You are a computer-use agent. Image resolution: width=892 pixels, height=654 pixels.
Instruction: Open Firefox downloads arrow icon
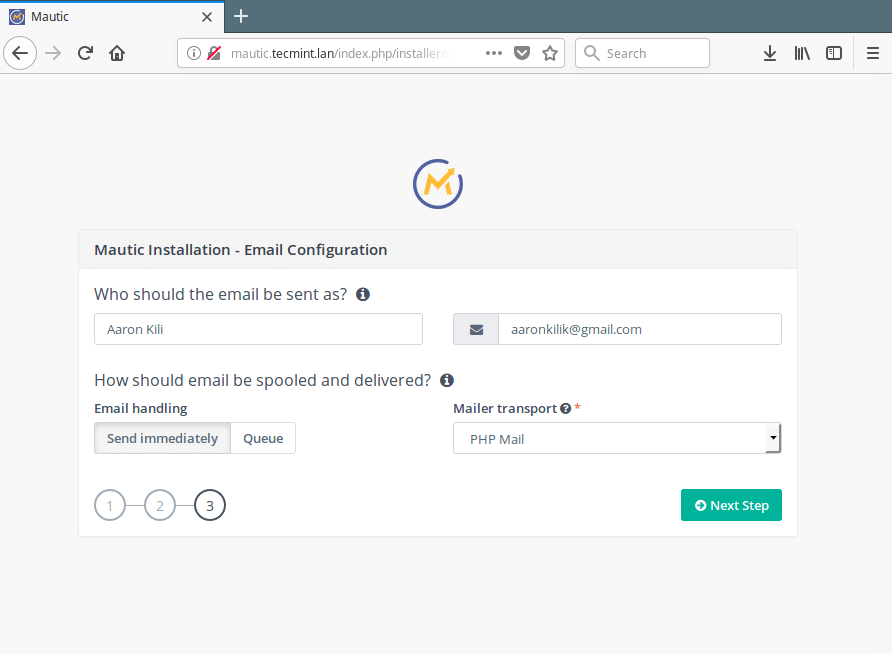click(770, 53)
